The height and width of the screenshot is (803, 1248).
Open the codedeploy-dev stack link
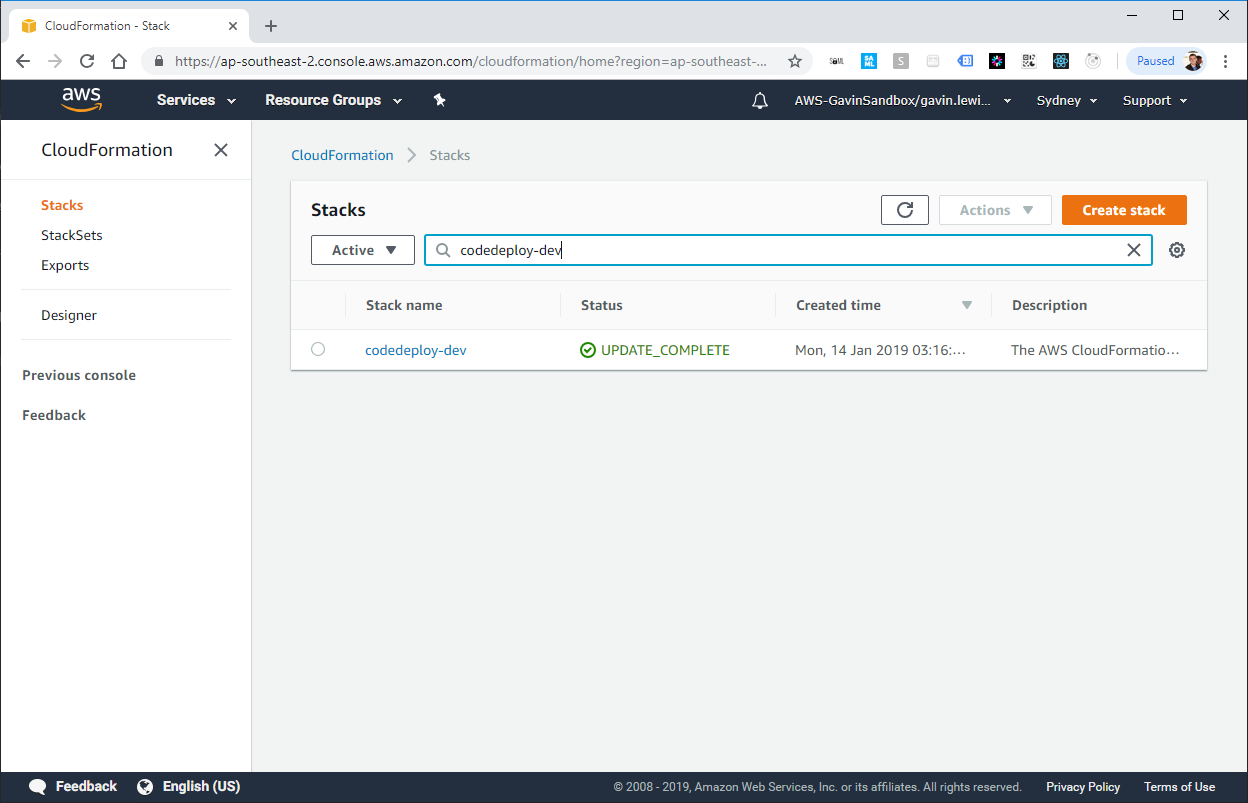(416, 350)
